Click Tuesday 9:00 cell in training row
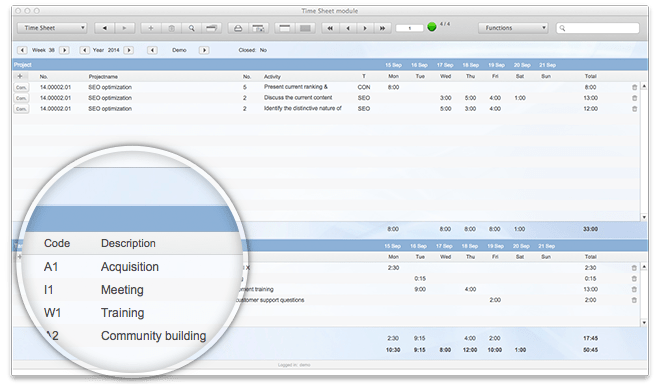Screen dimensions: 660x384 point(420,289)
